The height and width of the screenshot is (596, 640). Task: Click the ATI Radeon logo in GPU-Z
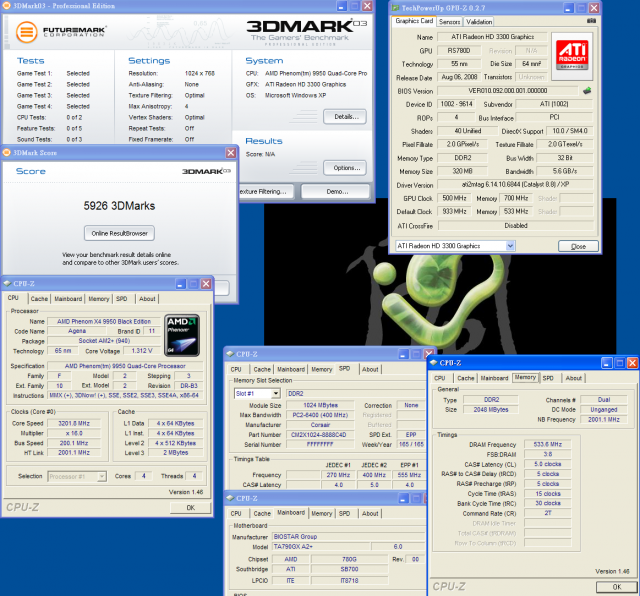pos(572,56)
